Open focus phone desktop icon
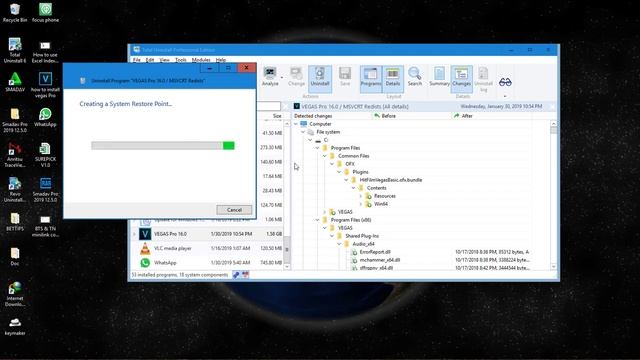 click(45, 13)
